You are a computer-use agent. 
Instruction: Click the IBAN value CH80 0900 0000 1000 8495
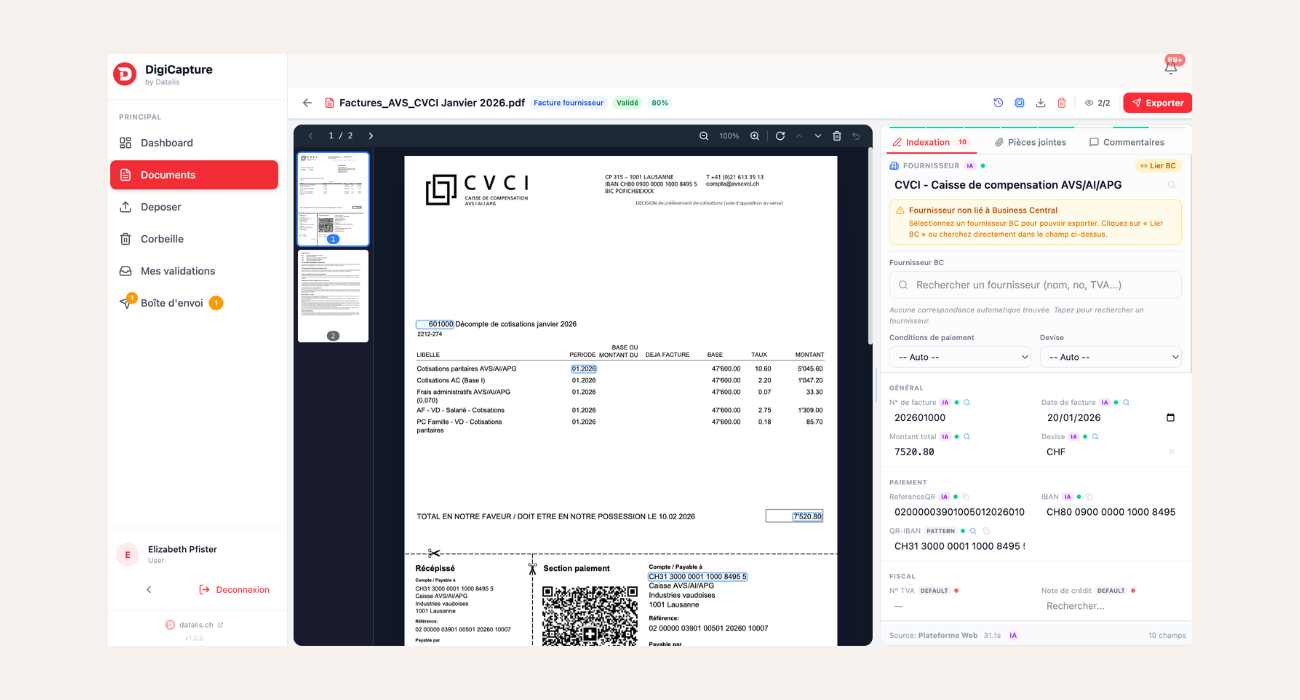tap(1110, 512)
